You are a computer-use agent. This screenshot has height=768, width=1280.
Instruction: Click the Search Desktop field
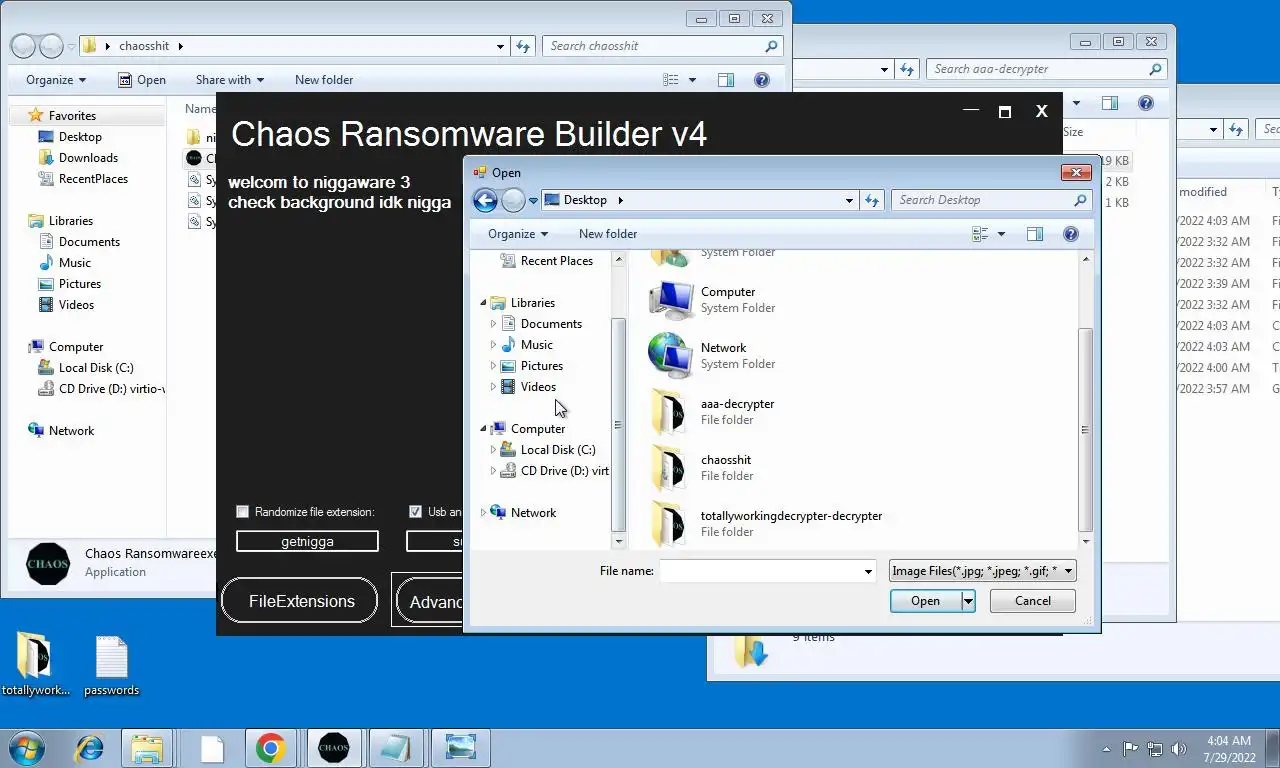tap(990, 200)
